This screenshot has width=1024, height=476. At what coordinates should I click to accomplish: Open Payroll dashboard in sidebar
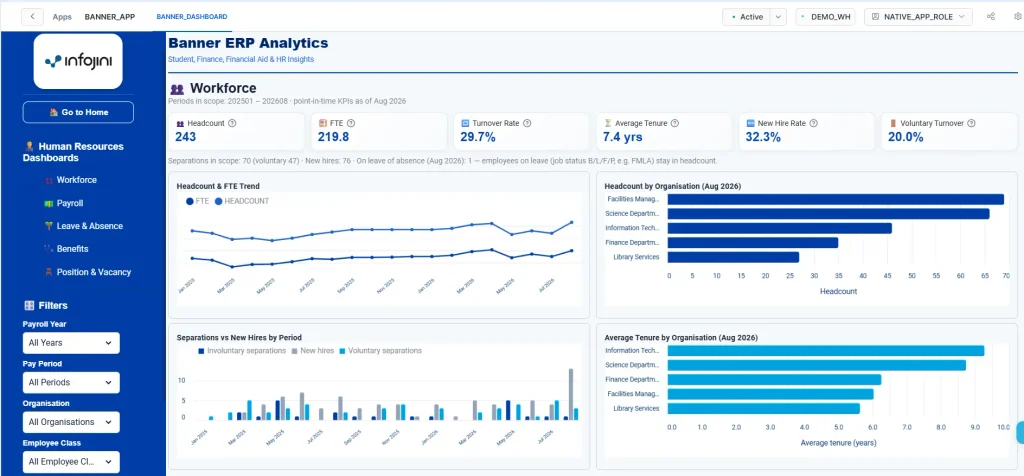[x=70, y=203]
